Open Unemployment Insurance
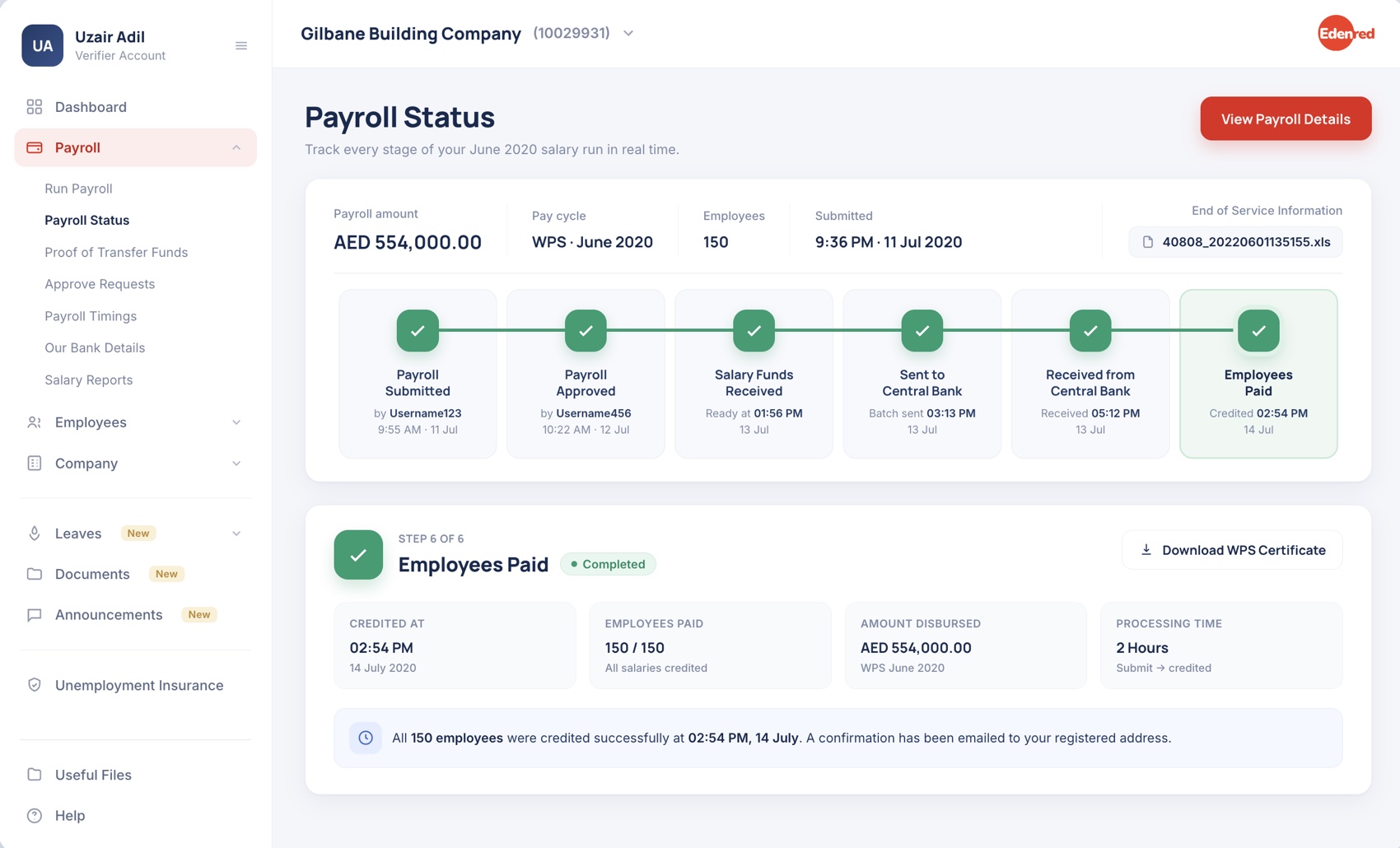This screenshot has width=1400, height=848. [135, 685]
